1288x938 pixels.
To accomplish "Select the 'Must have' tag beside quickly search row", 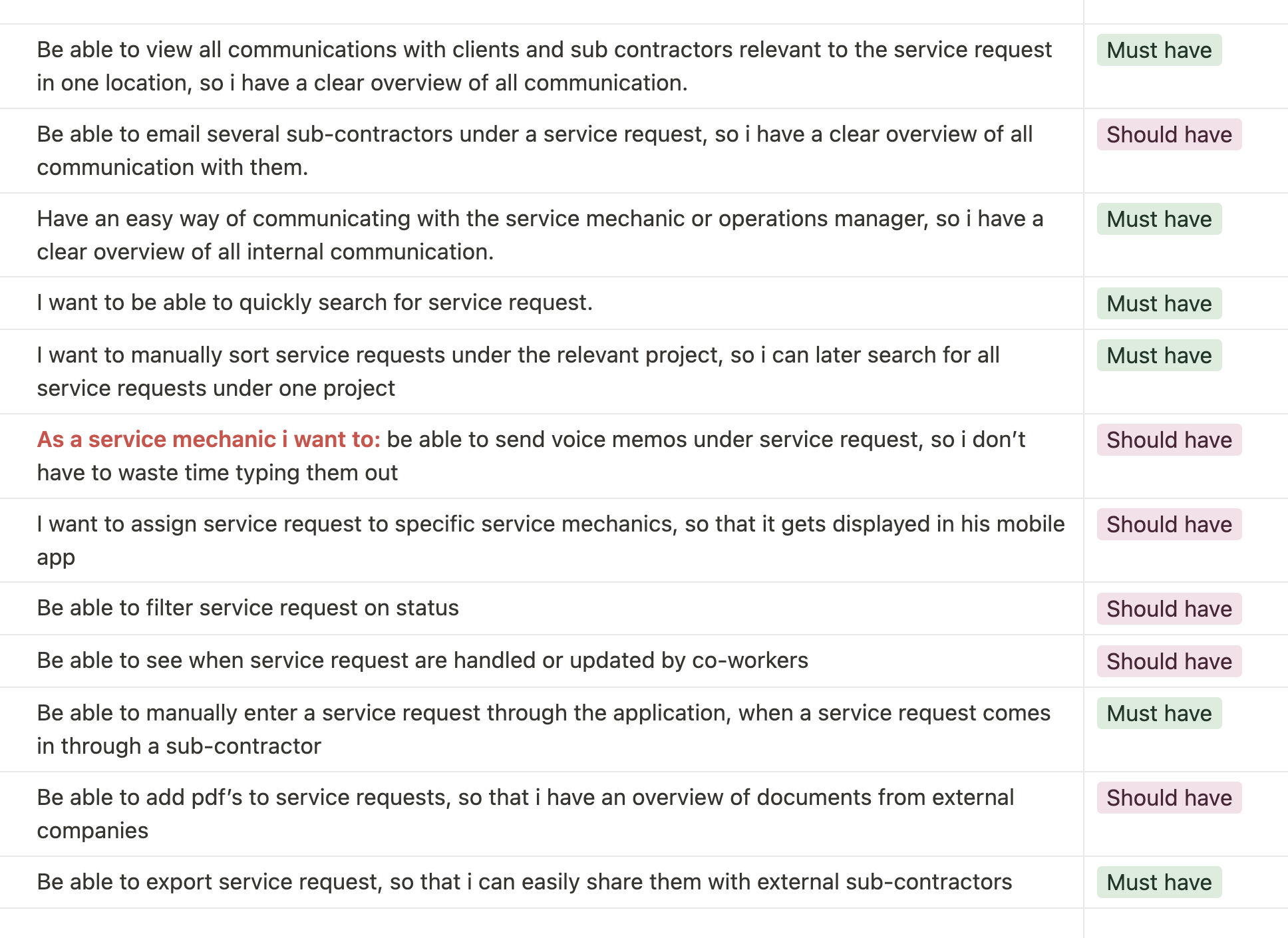I will click(1159, 303).
